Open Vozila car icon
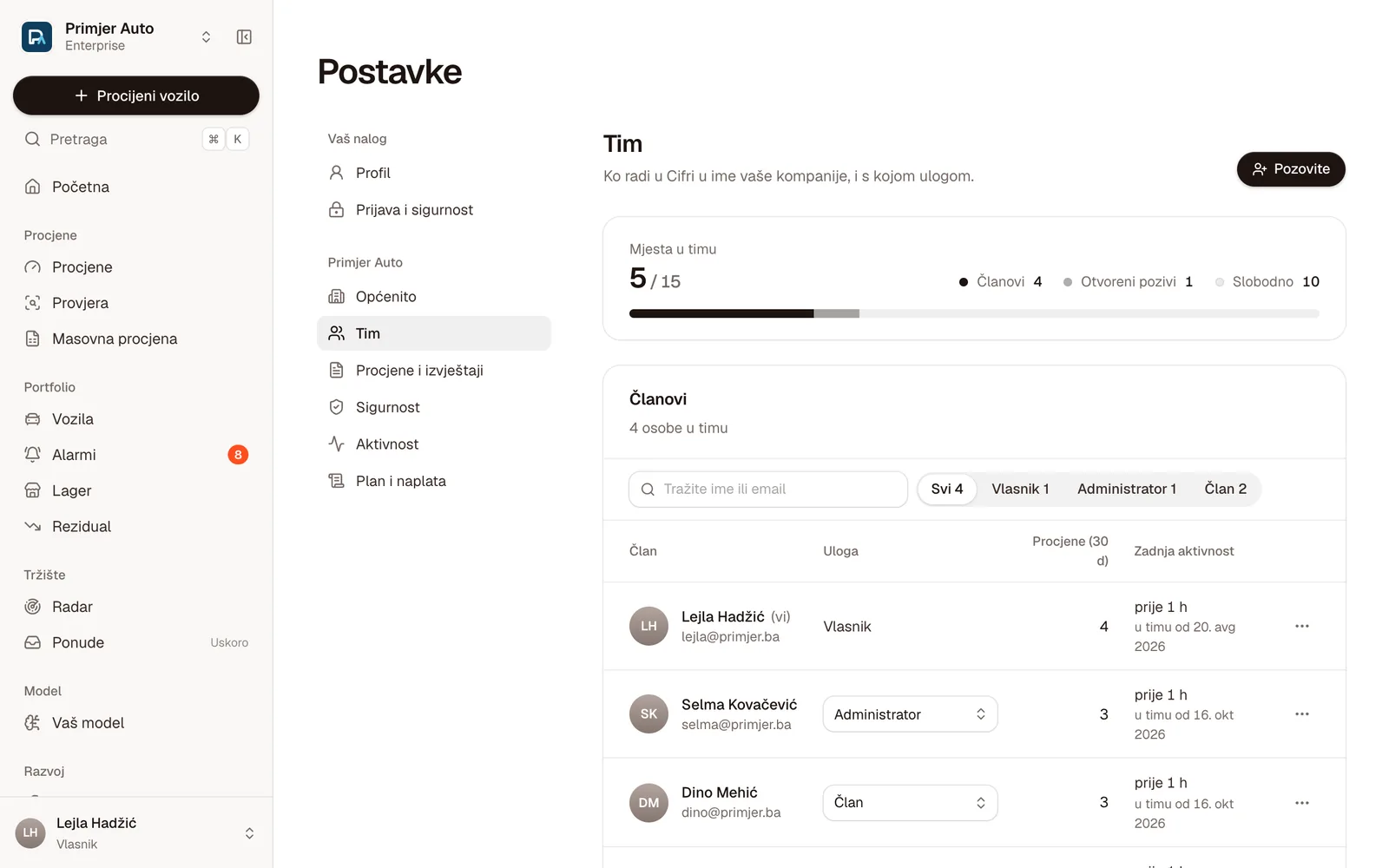Viewport: 1389px width, 868px height. pos(33,419)
